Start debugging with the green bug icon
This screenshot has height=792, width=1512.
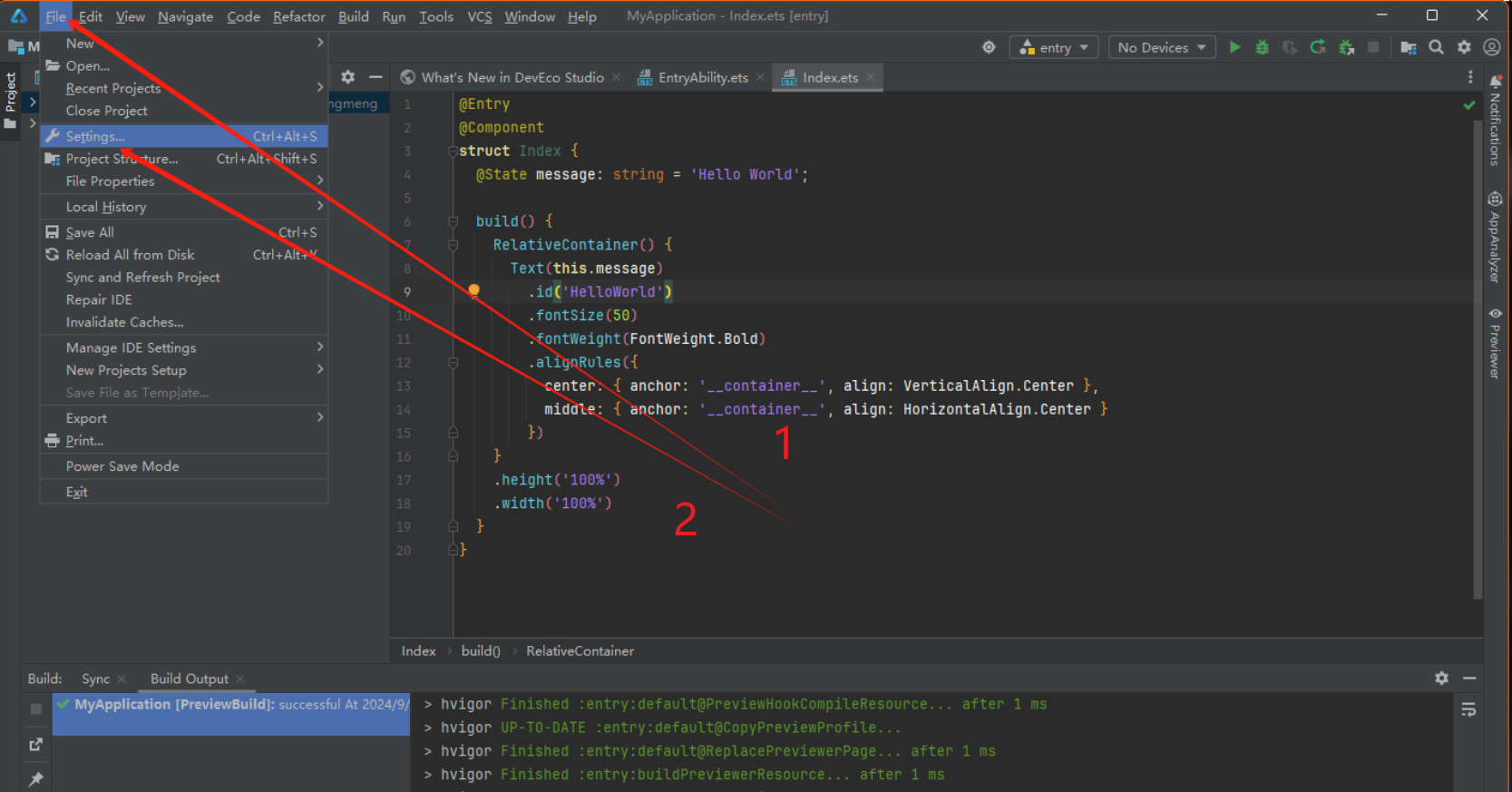[x=1262, y=47]
